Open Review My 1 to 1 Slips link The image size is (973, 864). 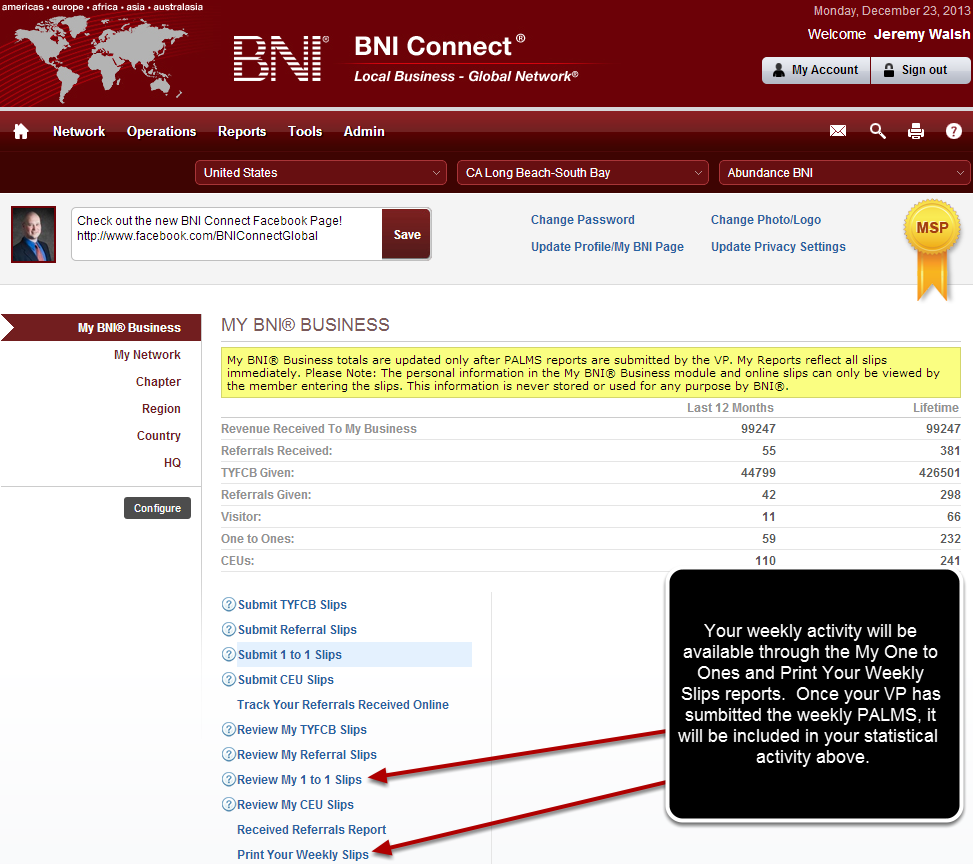pyautogui.click(x=299, y=780)
